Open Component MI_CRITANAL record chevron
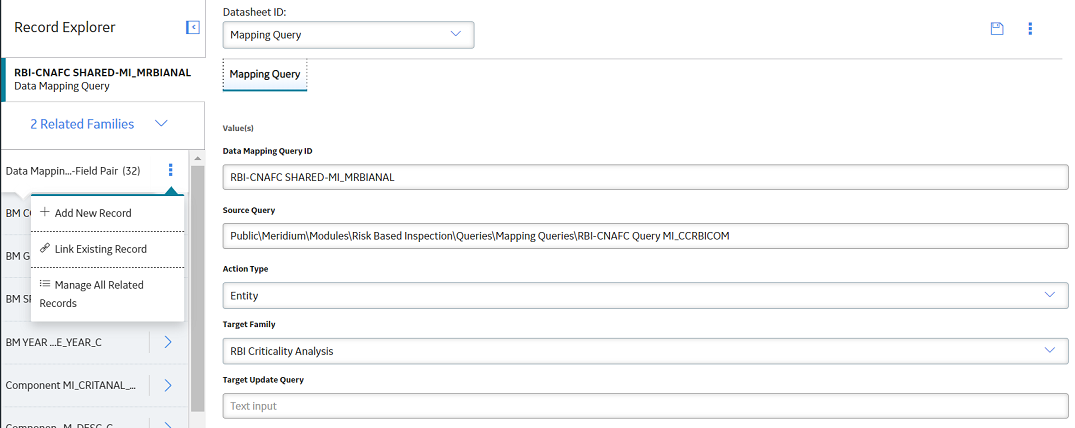The width and height of the screenshot is (1075, 428). click(x=168, y=385)
